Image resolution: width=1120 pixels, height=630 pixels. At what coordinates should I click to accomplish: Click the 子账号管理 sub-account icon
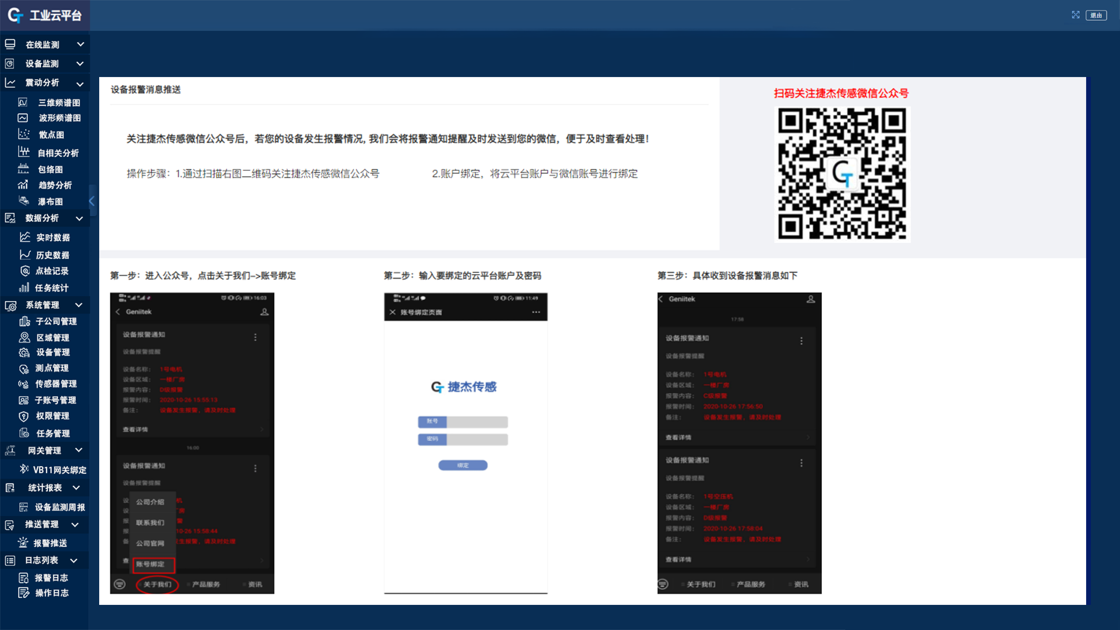[24, 400]
